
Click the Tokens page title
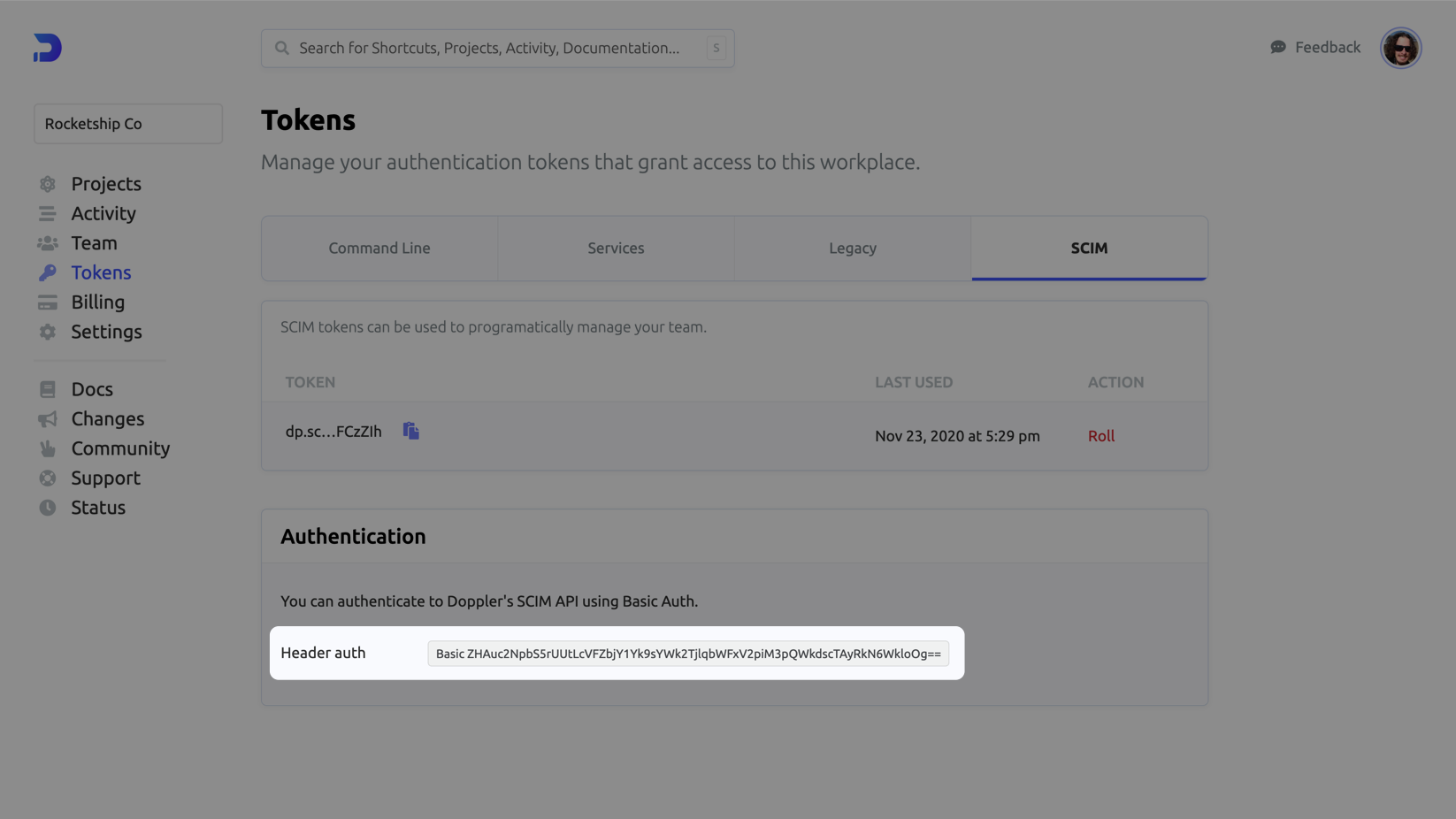click(x=308, y=120)
